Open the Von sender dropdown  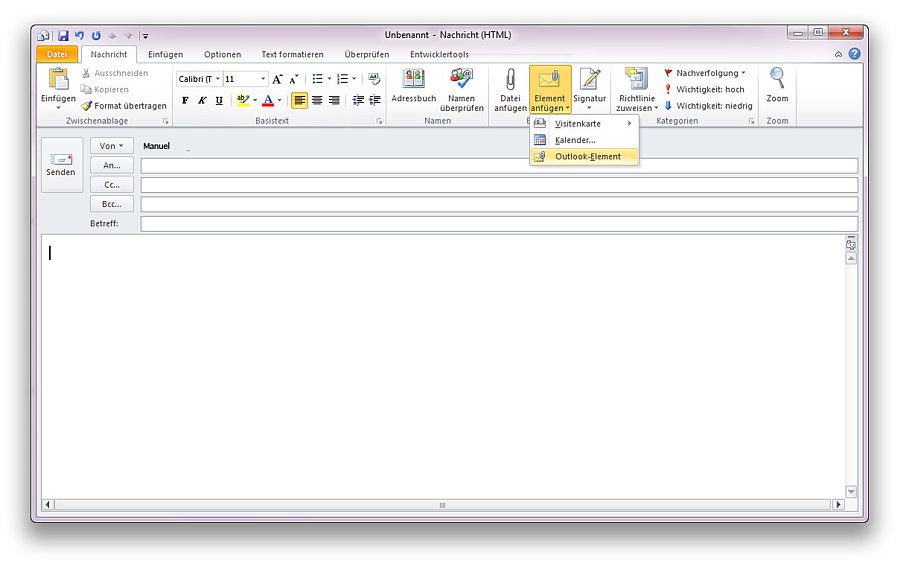(x=111, y=146)
